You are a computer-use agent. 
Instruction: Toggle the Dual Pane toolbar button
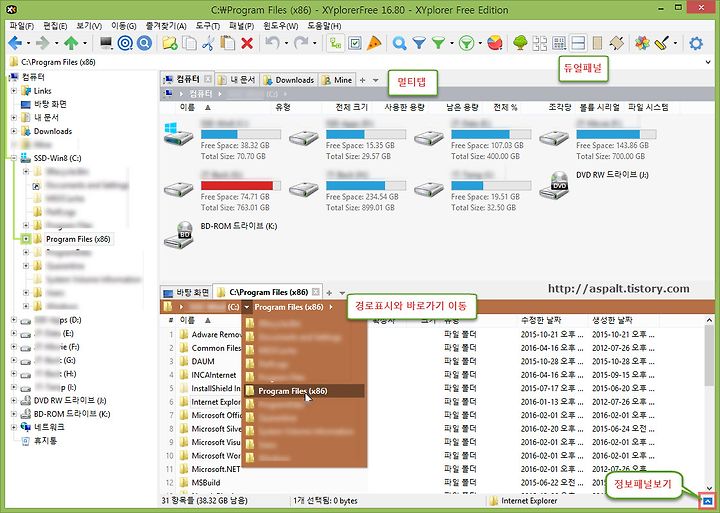pos(578,44)
